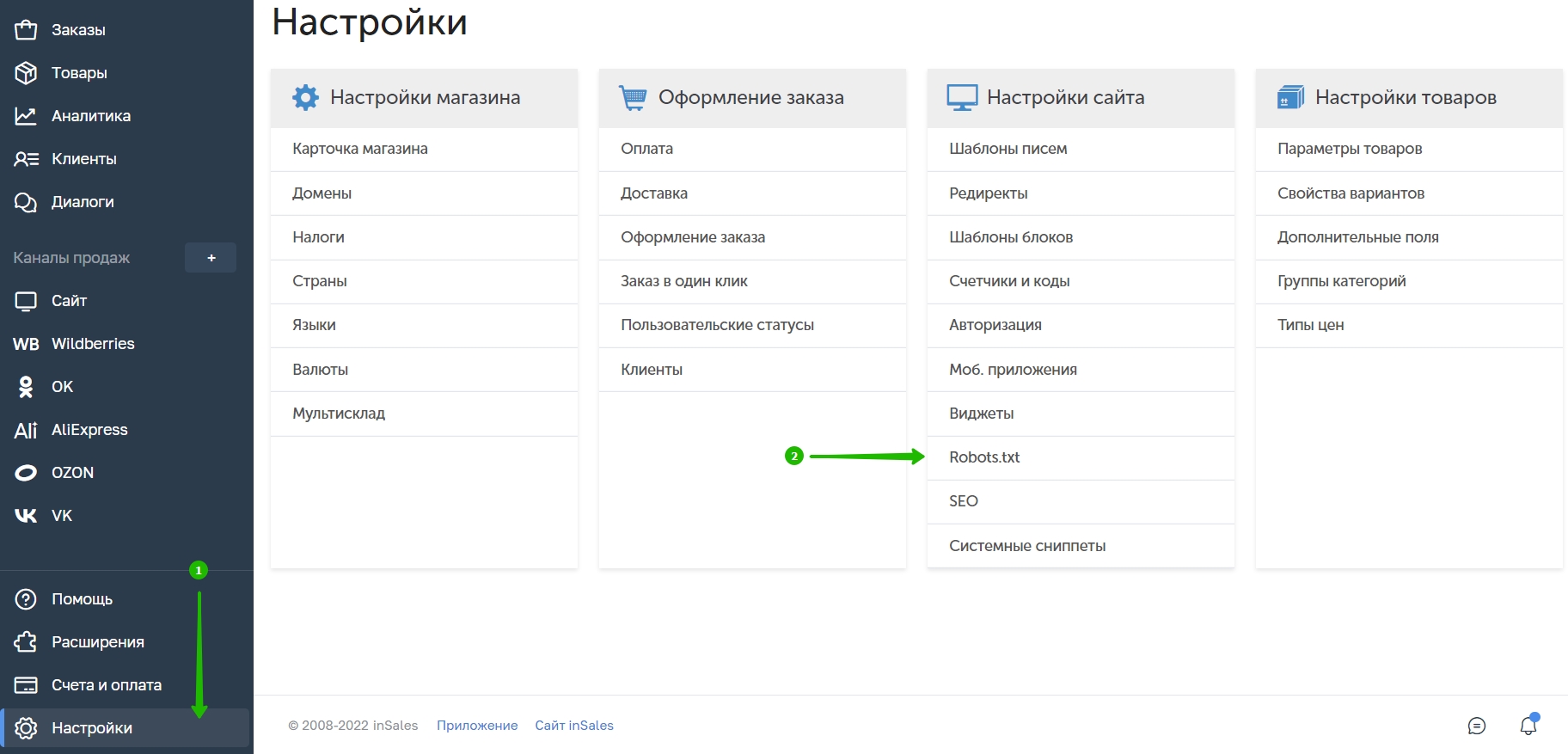Open Доставка settings
The width and height of the screenshot is (1568, 754).
752,193
